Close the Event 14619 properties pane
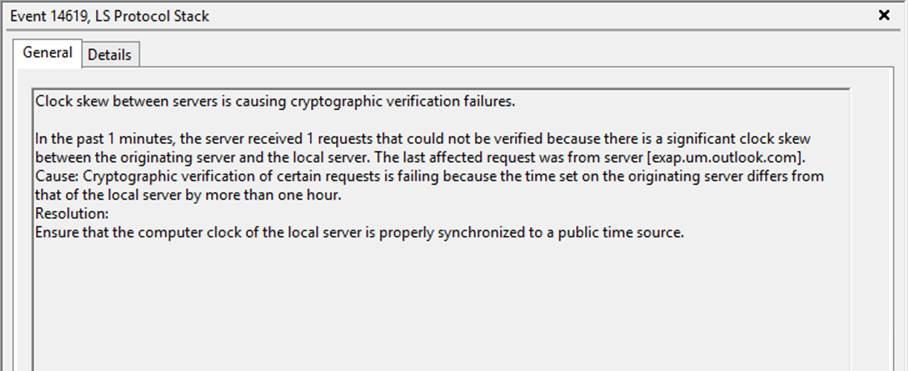This screenshot has height=371, width=908. point(884,16)
